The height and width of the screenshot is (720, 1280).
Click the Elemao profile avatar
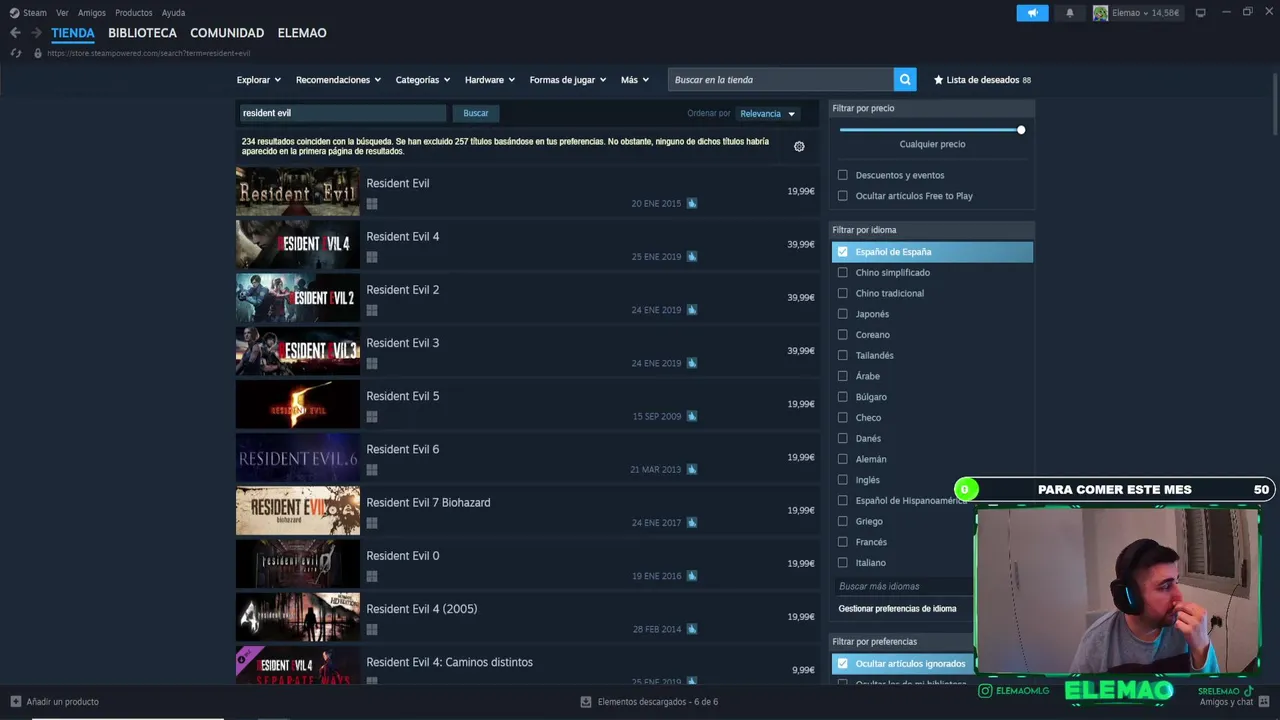1100,13
